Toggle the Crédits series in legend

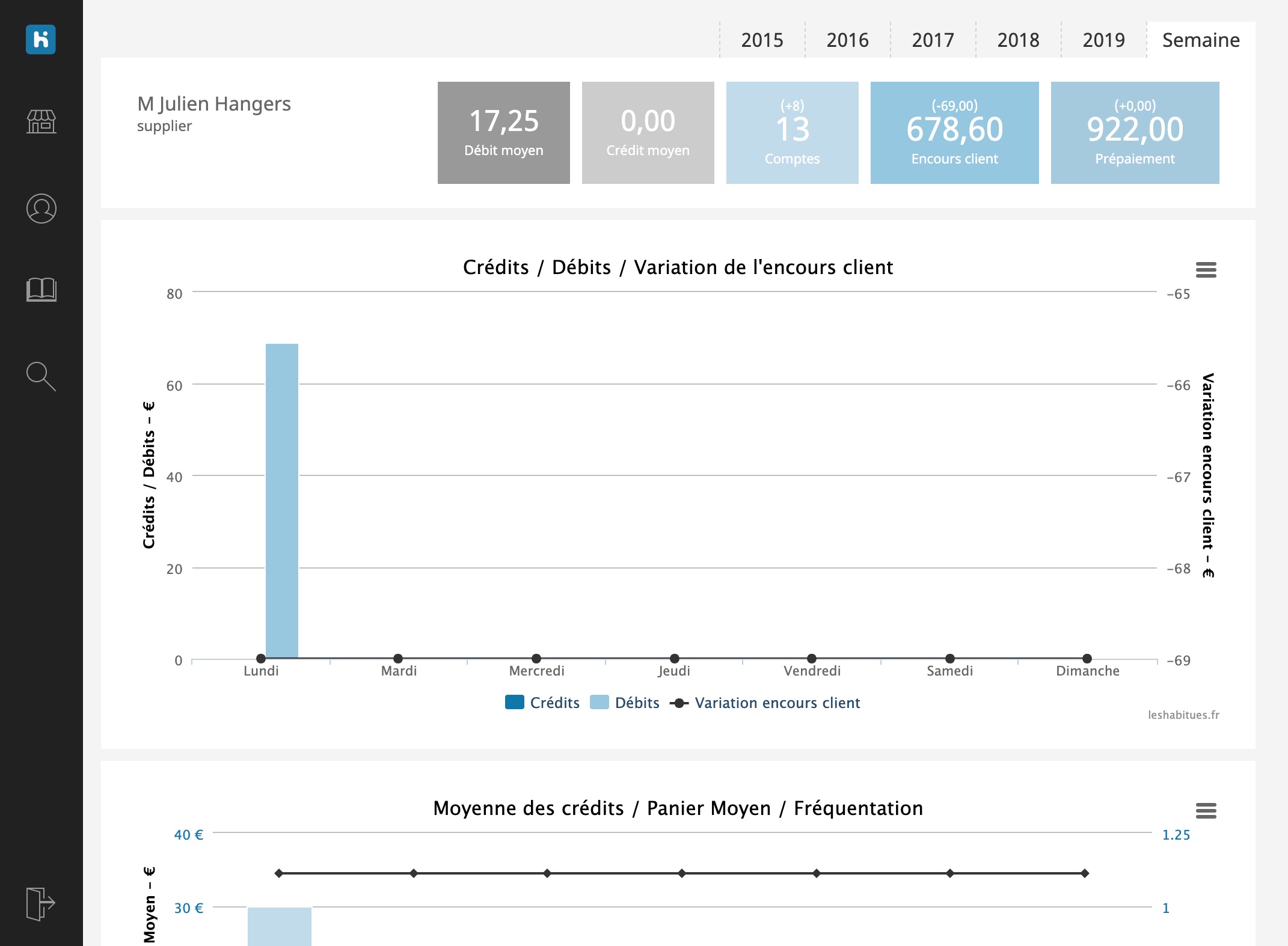542,703
